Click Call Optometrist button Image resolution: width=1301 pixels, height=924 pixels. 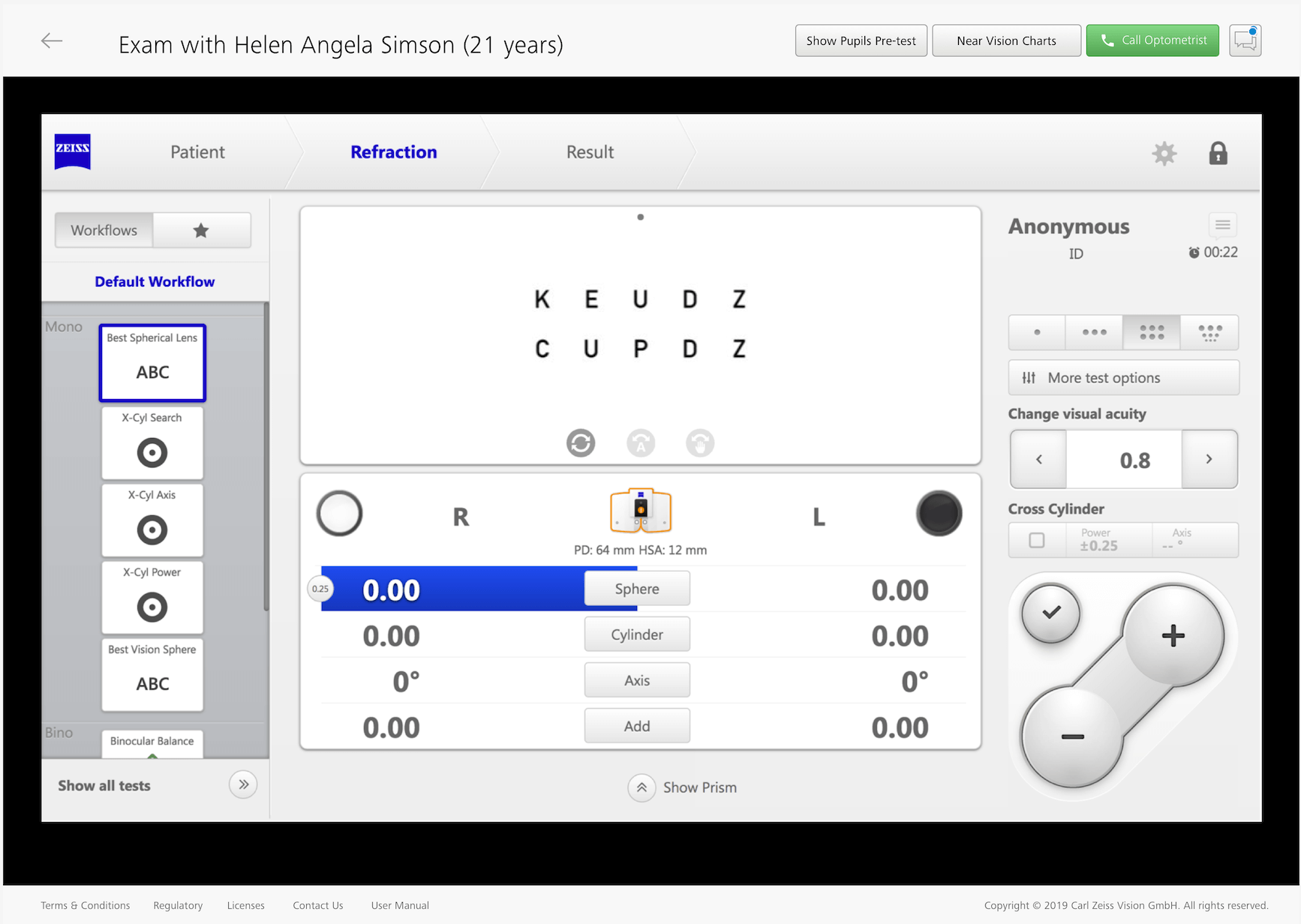click(x=1152, y=40)
